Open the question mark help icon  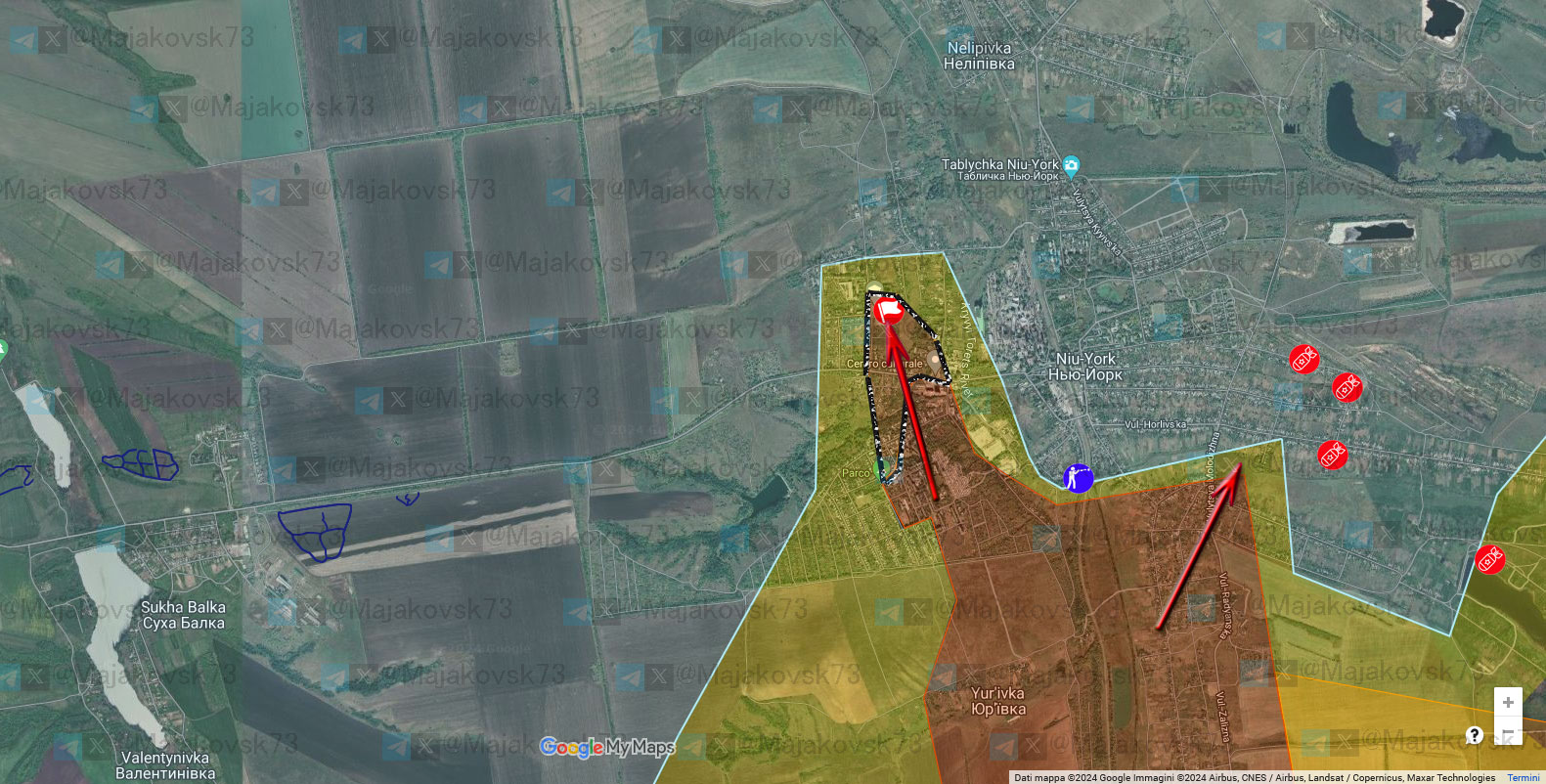pos(1475,735)
